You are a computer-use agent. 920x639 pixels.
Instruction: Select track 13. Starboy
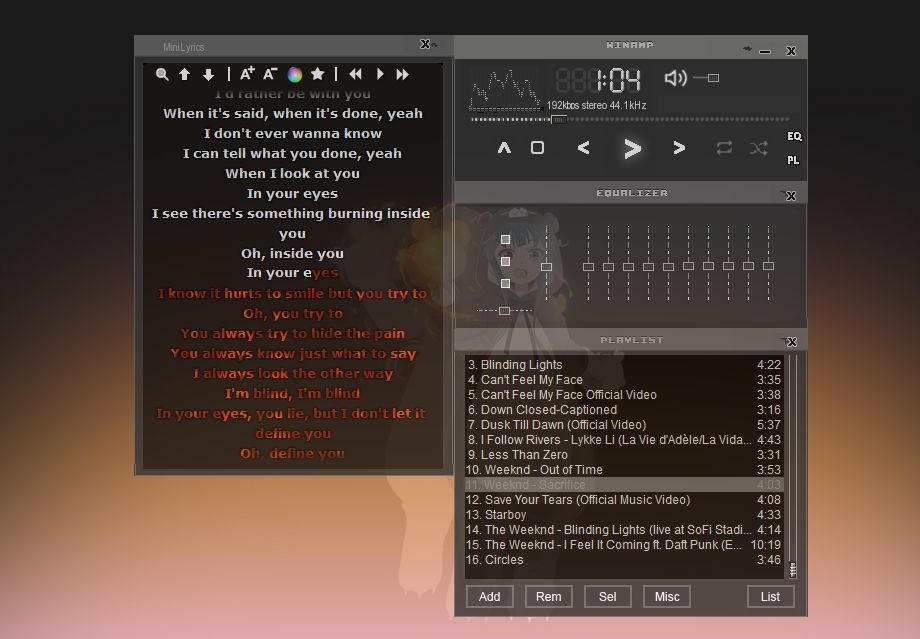[x=624, y=515]
